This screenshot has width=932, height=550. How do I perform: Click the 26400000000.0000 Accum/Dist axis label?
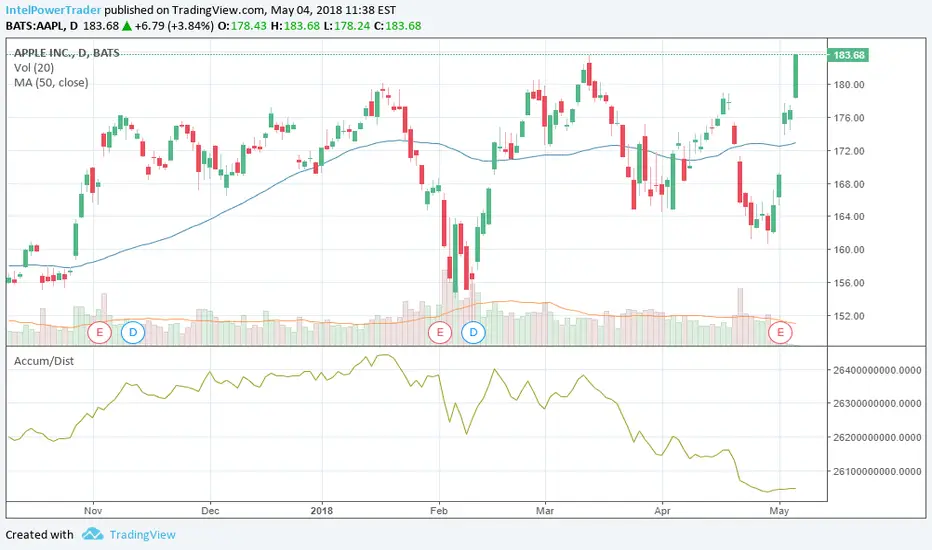(x=877, y=370)
